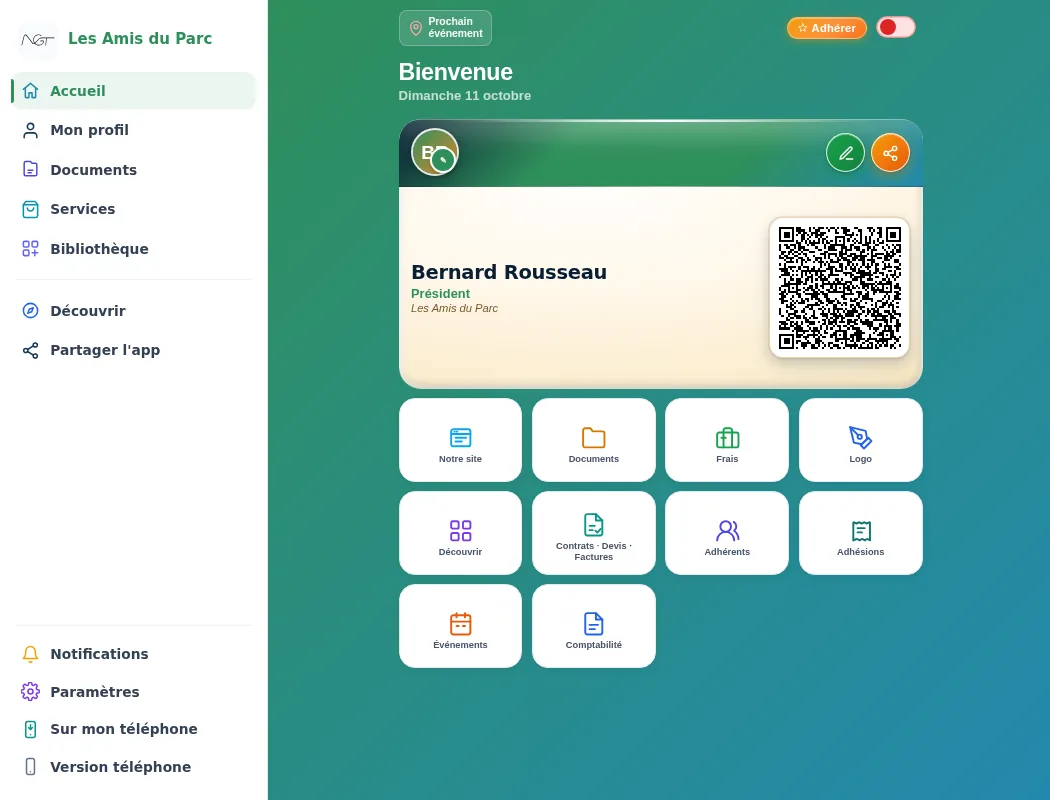
Task: Click the NGT logo in sidebar
Action: coord(38,40)
